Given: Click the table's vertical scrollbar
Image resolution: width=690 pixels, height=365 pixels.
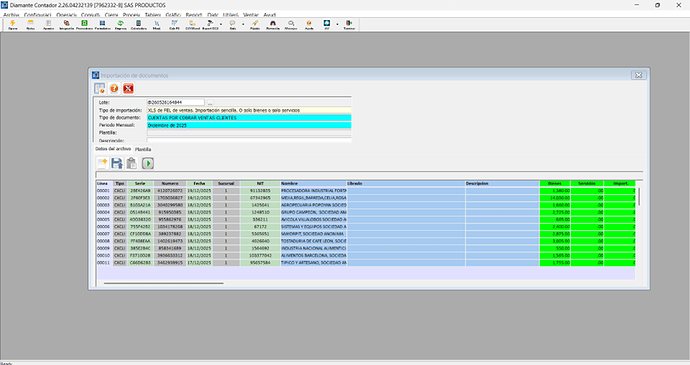Looking at the screenshot, I should pos(639,196).
